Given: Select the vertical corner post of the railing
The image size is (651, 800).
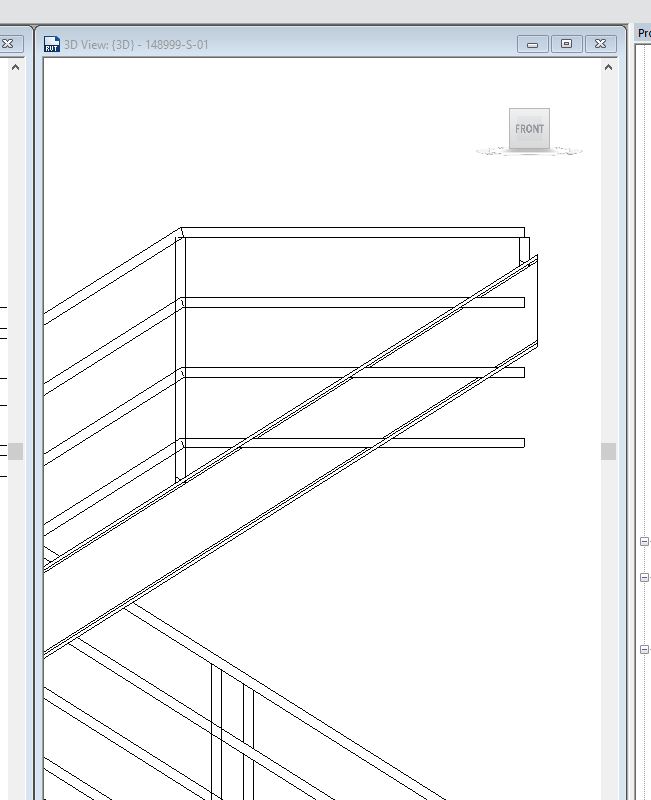Looking at the screenshot, I should (181, 357).
